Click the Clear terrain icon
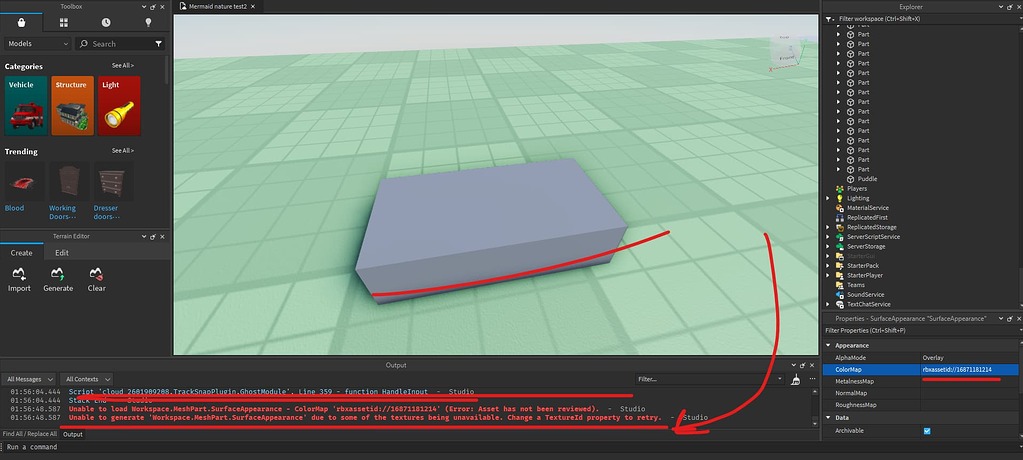 (97, 273)
